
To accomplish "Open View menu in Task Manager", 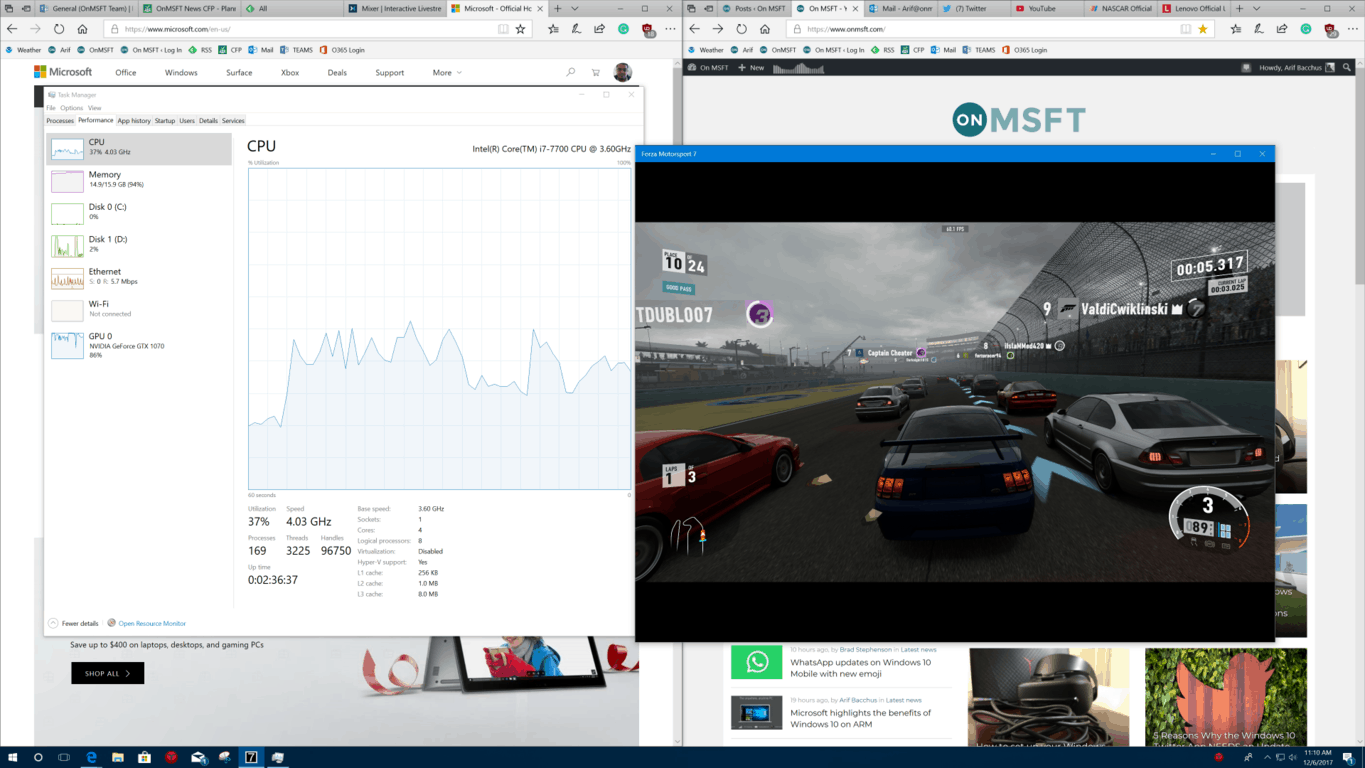I will 94,108.
